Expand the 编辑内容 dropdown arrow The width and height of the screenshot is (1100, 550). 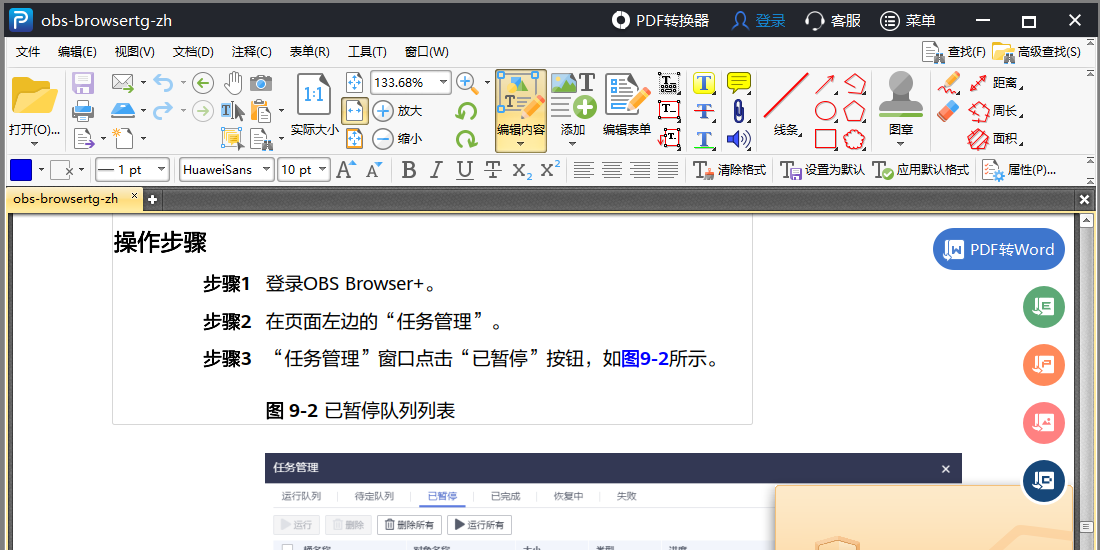pos(521,144)
